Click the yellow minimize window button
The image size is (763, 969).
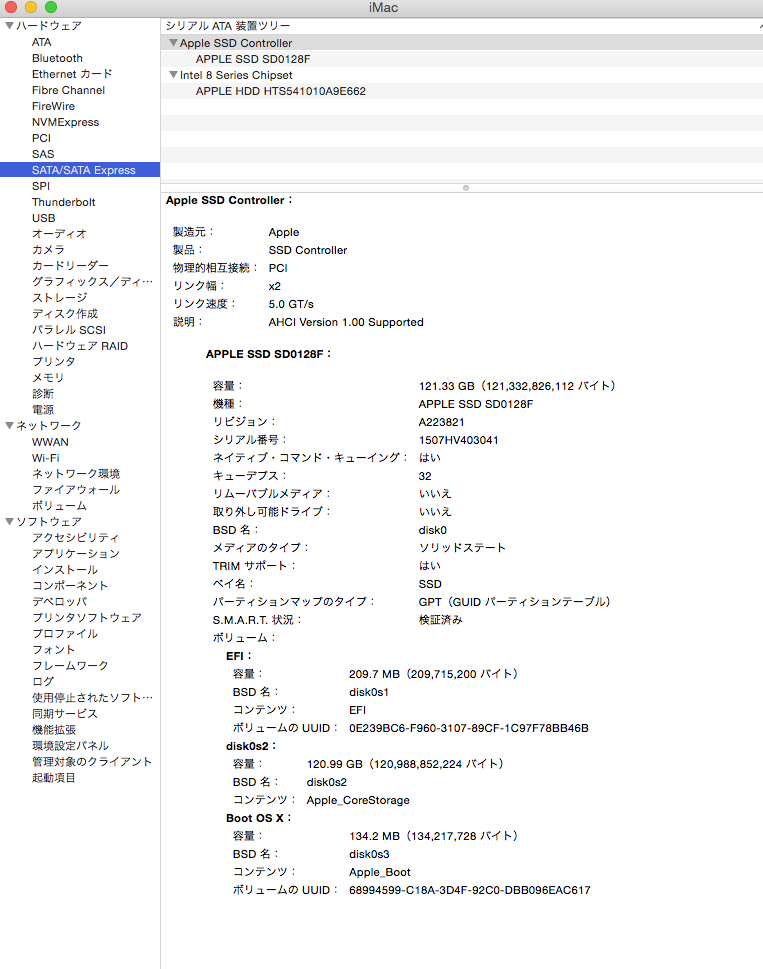coord(31,8)
